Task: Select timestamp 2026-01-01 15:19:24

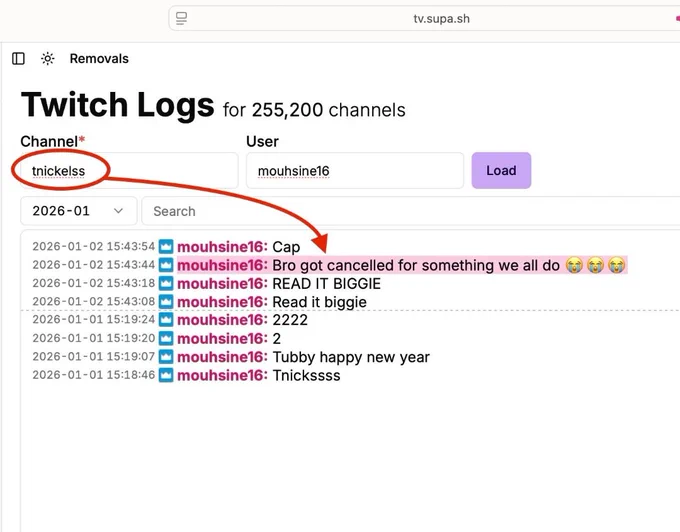Action: point(94,320)
